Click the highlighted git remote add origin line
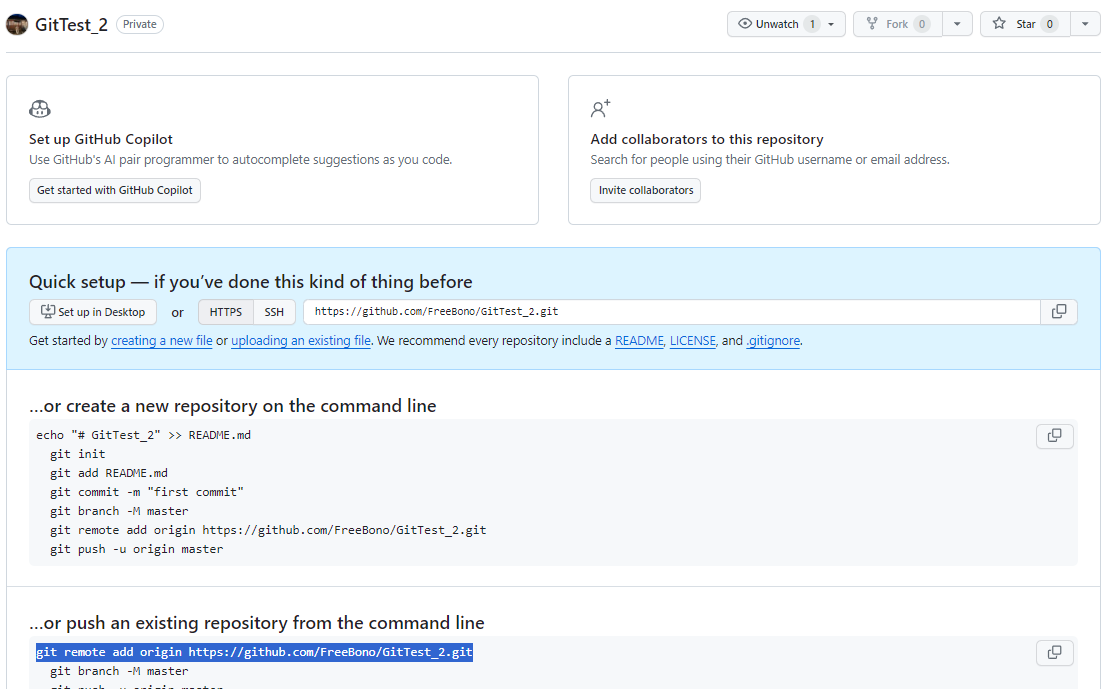This screenshot has width=1109, height=689. [x=255, y=652]
